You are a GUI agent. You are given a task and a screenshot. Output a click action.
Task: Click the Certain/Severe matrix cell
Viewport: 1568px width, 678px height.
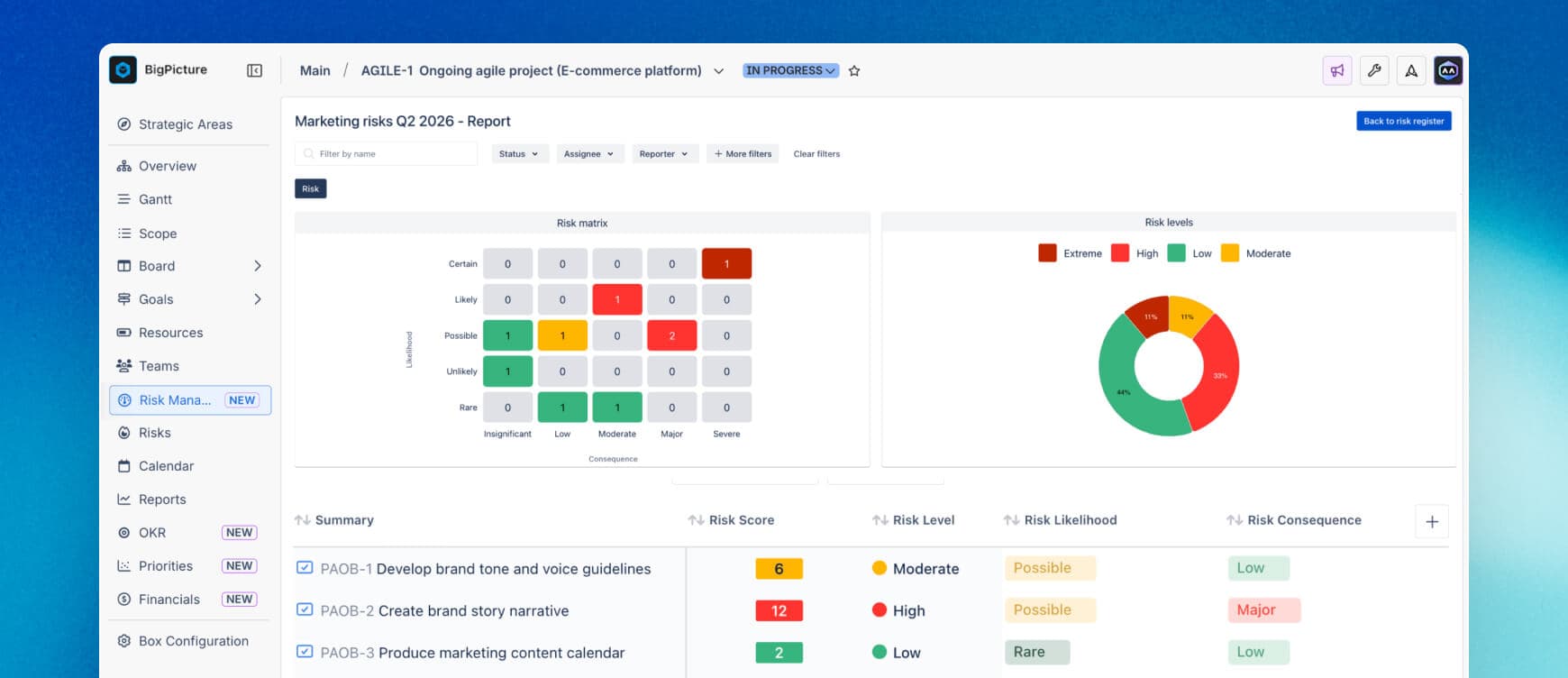click(x=726, y=264)
